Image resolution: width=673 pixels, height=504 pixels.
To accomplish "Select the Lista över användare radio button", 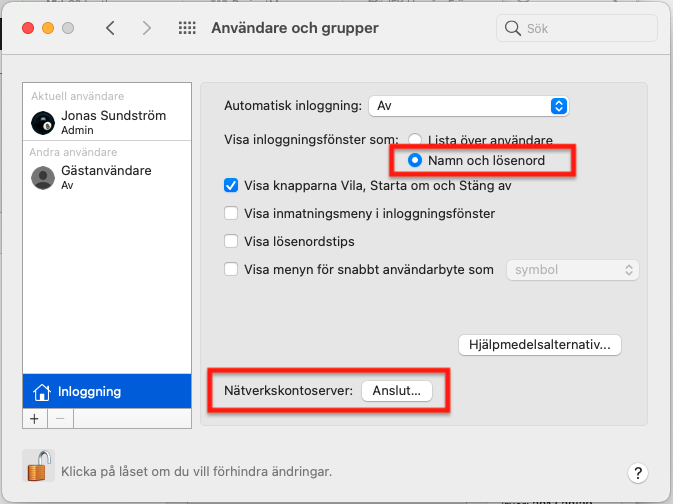I will click(415, 140).
